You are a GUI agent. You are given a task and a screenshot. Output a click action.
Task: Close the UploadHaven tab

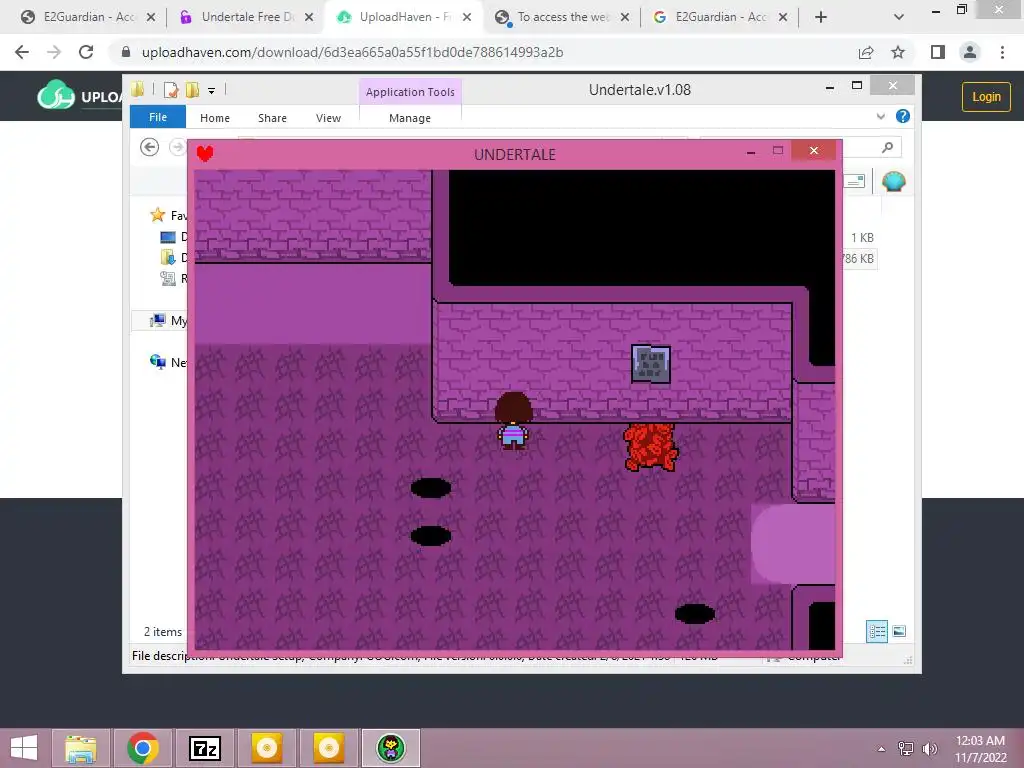[467, 17]
